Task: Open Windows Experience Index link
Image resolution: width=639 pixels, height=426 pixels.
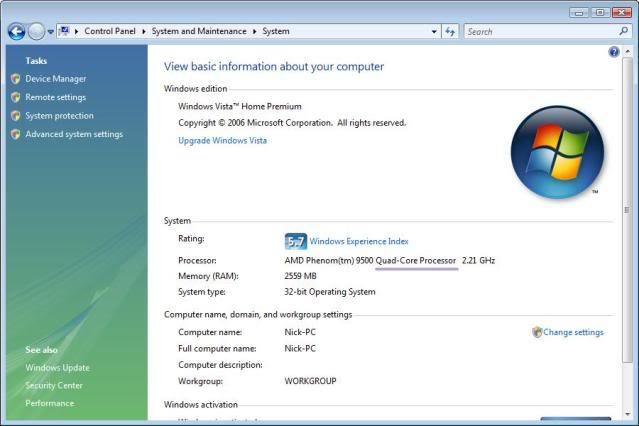Action: 359,241
